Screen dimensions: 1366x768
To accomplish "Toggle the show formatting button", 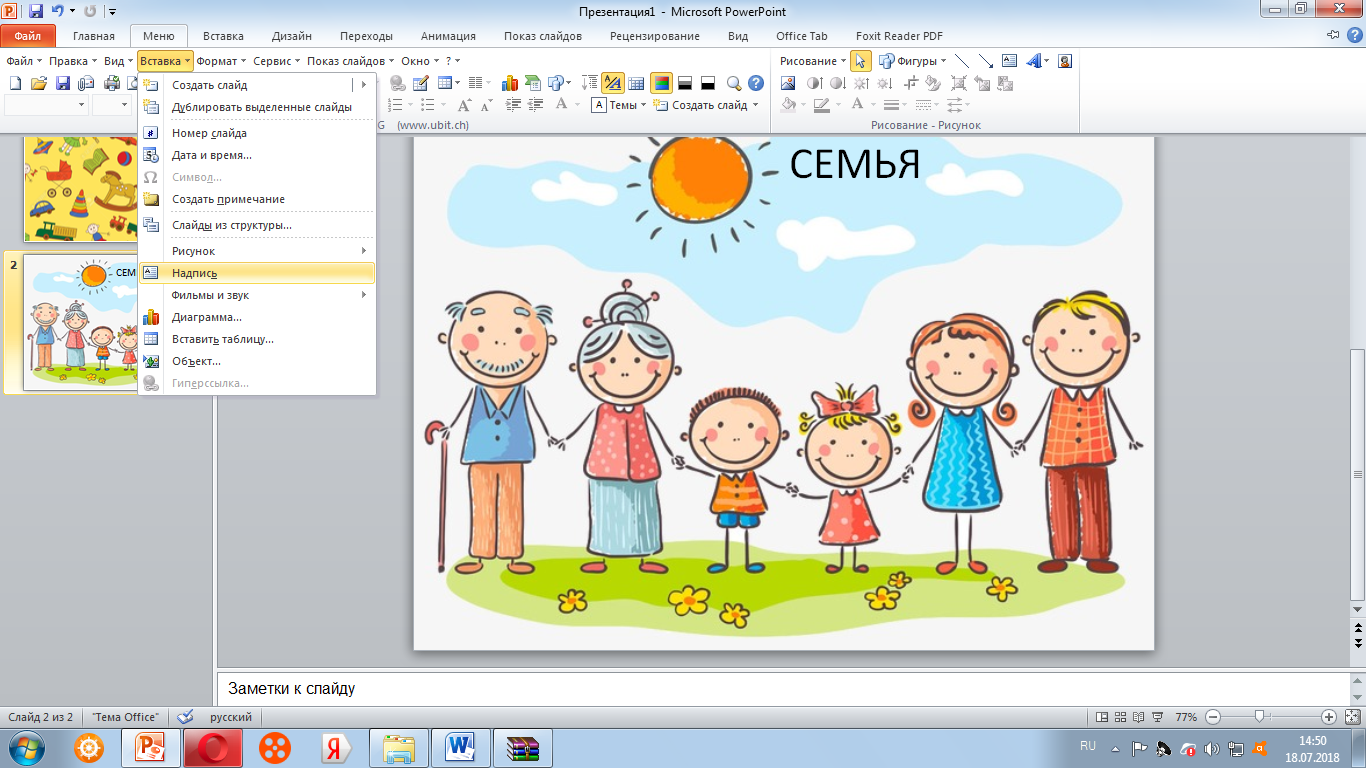I will [613, 83].
